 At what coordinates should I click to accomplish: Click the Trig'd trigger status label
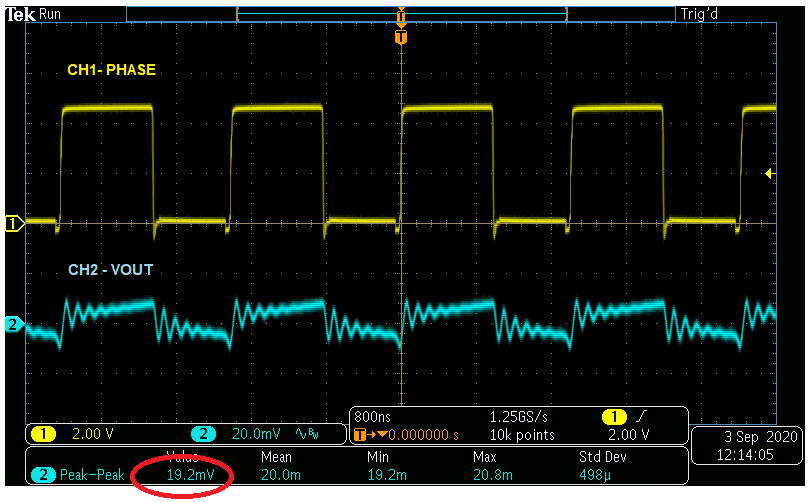(x=699, y=14)
